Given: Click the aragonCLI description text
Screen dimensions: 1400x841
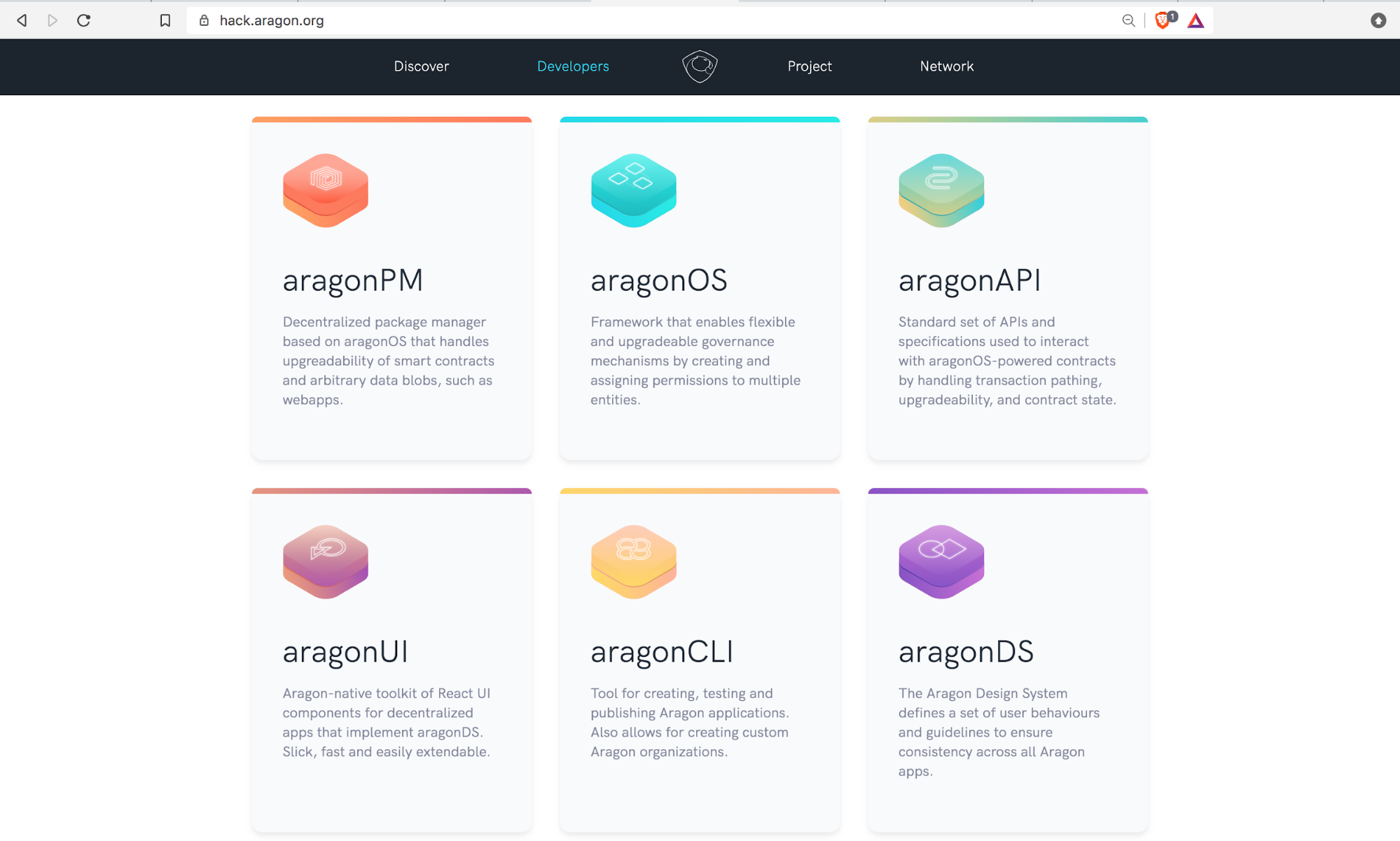Looking at the screenshot, I should point(690,722).
